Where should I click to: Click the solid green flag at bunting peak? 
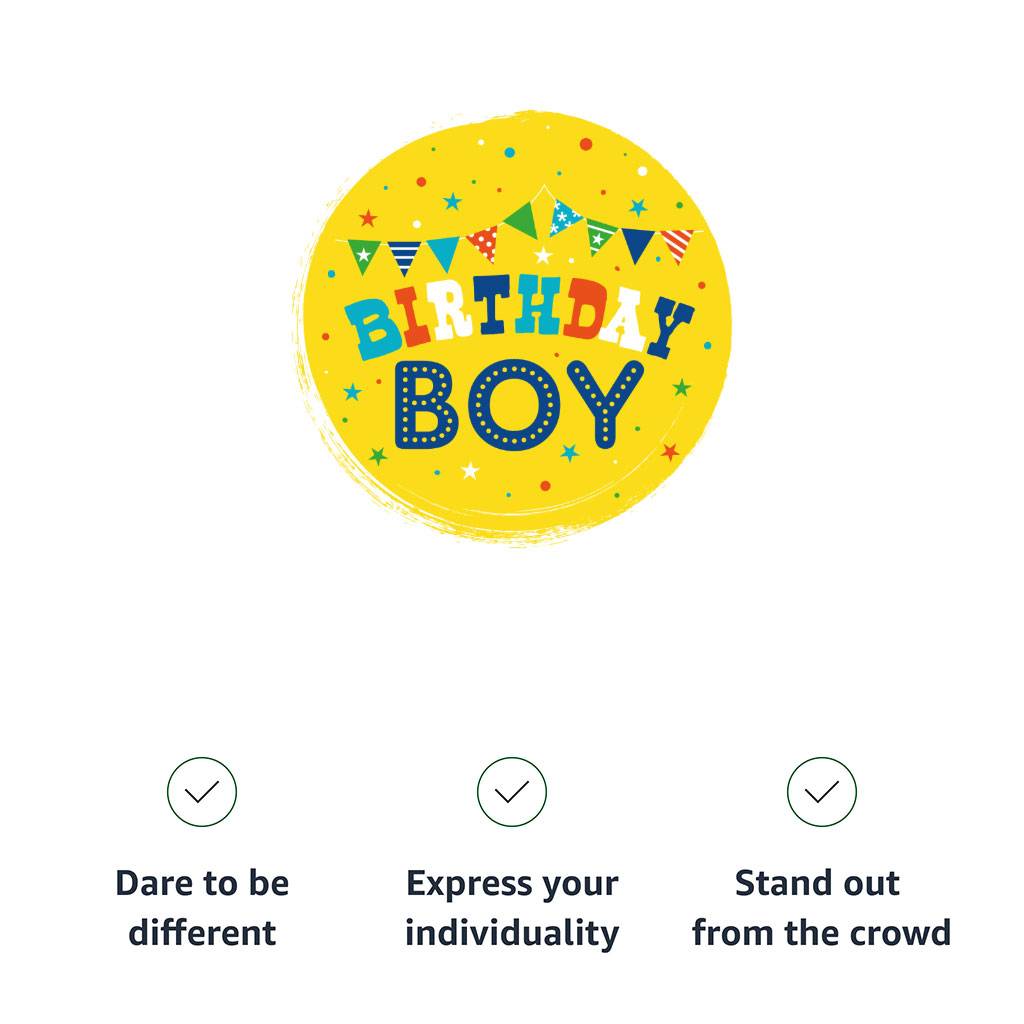tap(522, 219)
